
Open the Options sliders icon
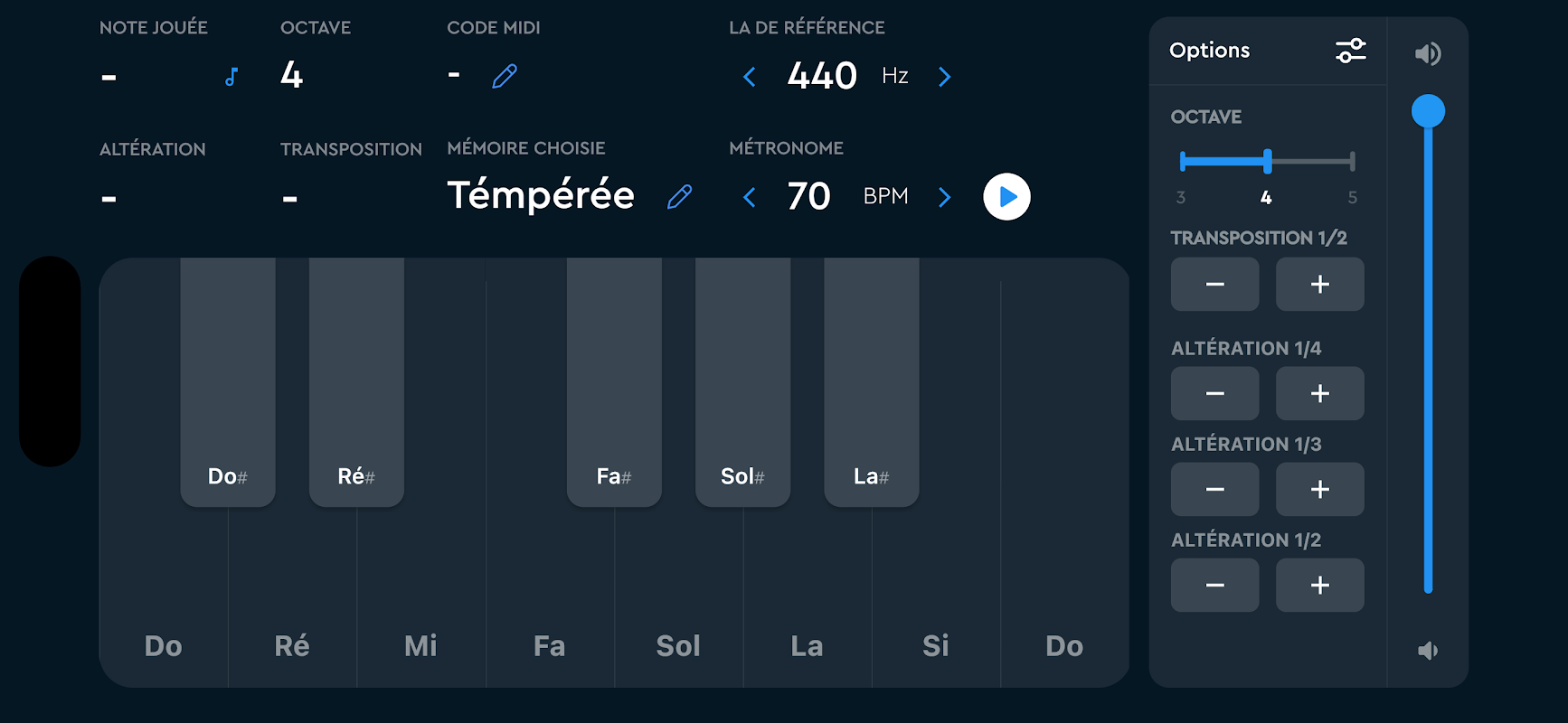pyautogui.click(x=1350, y=51)
